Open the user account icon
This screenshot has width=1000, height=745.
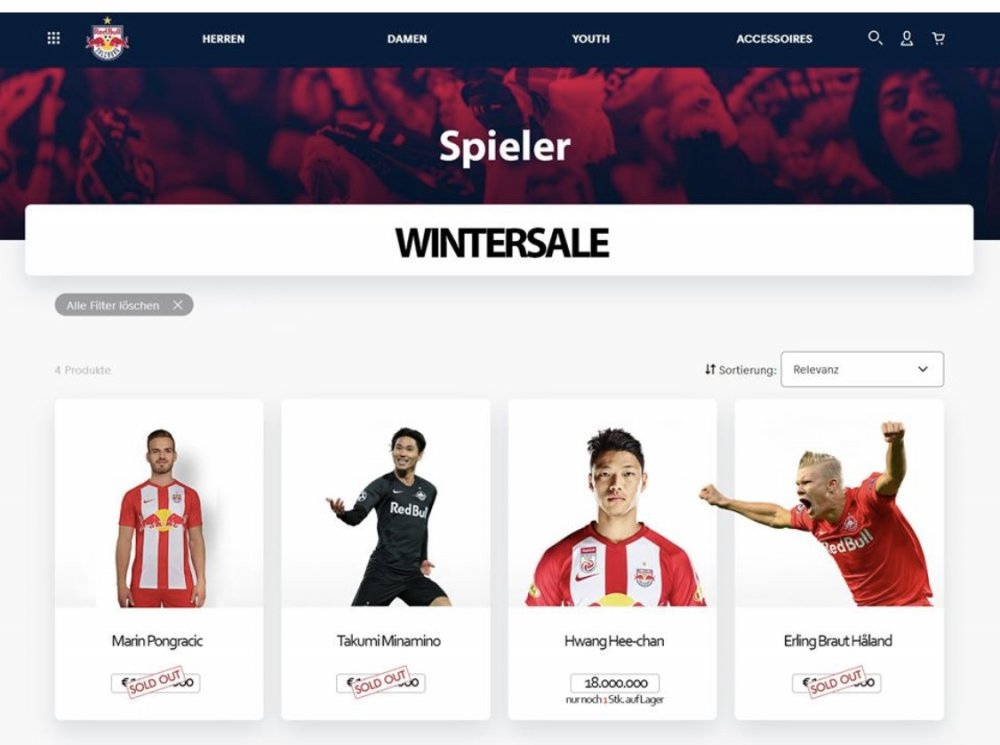906,39
